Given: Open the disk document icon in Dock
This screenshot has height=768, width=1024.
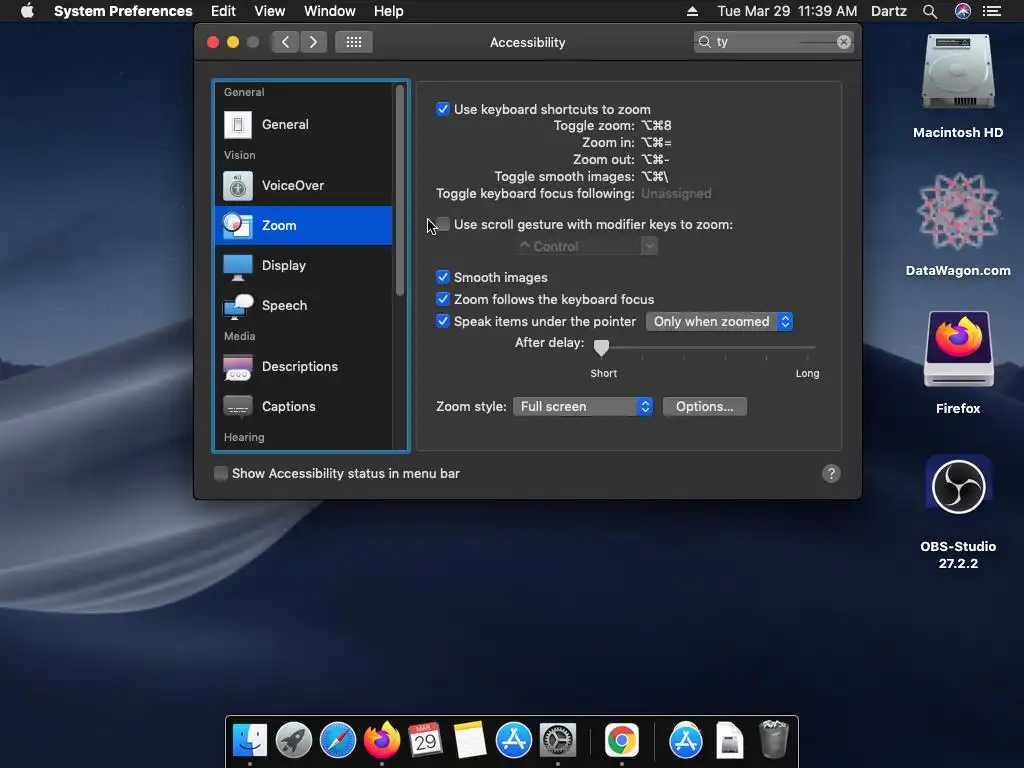Looking at the screenshot, I should [x=729, y=741].
